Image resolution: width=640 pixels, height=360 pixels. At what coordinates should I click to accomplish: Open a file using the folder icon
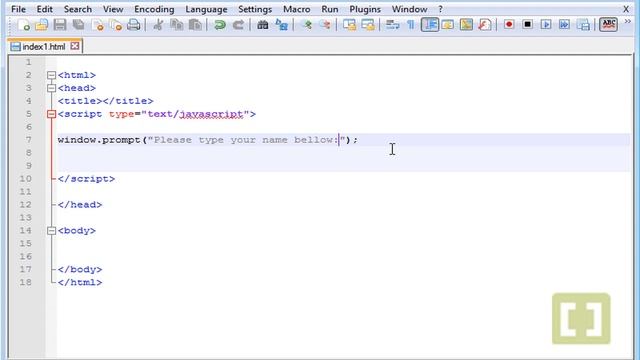coord(41,25)
